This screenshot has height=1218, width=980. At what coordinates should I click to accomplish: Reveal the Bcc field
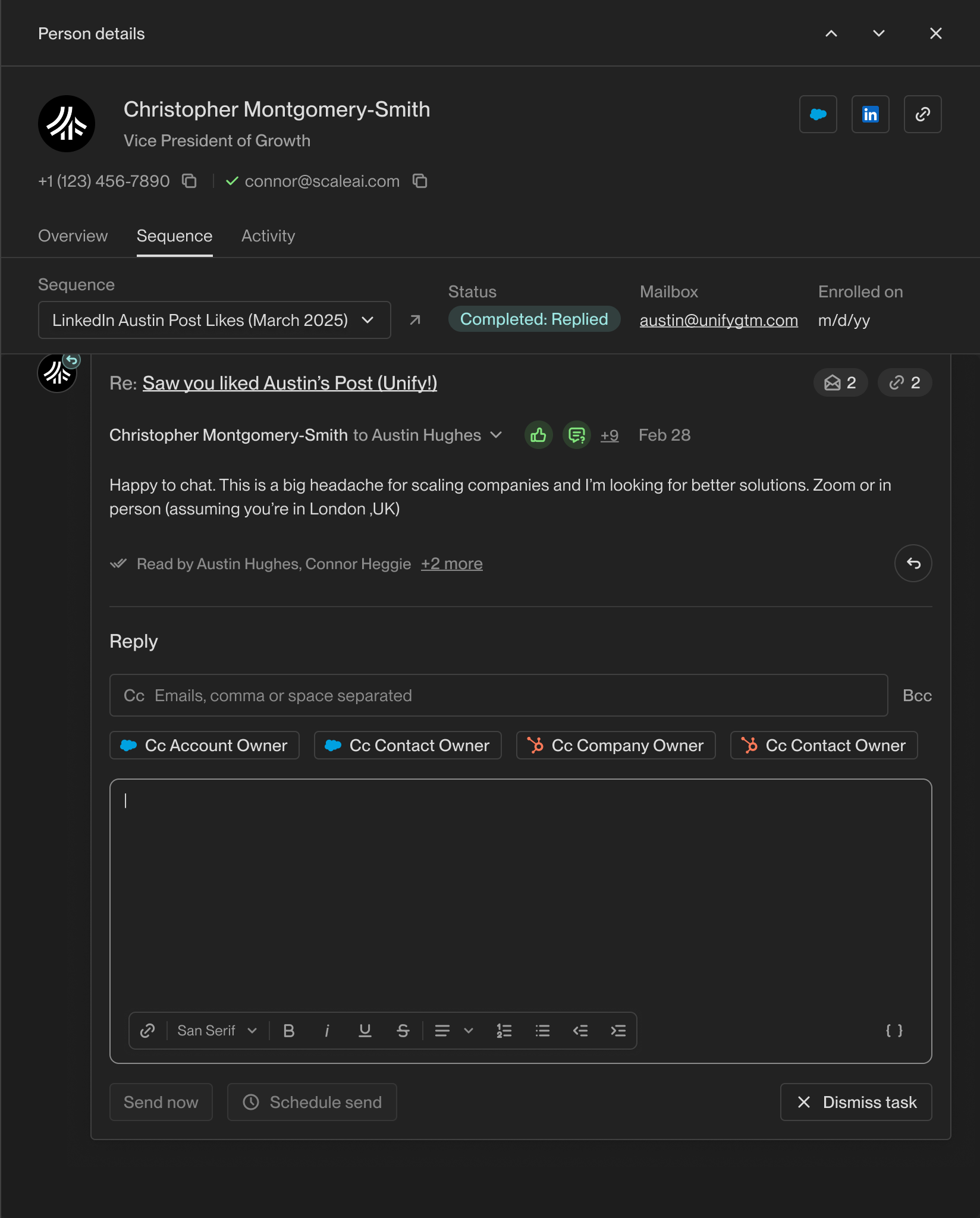coord(917,695)
